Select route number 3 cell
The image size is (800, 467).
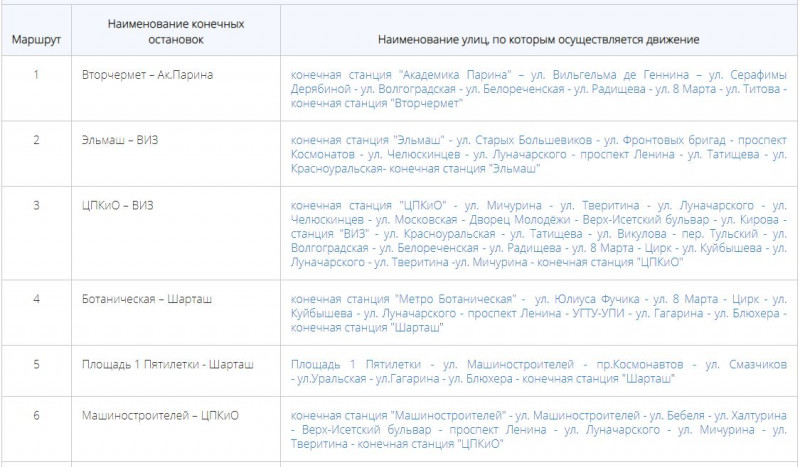click(x=35, y=205)
